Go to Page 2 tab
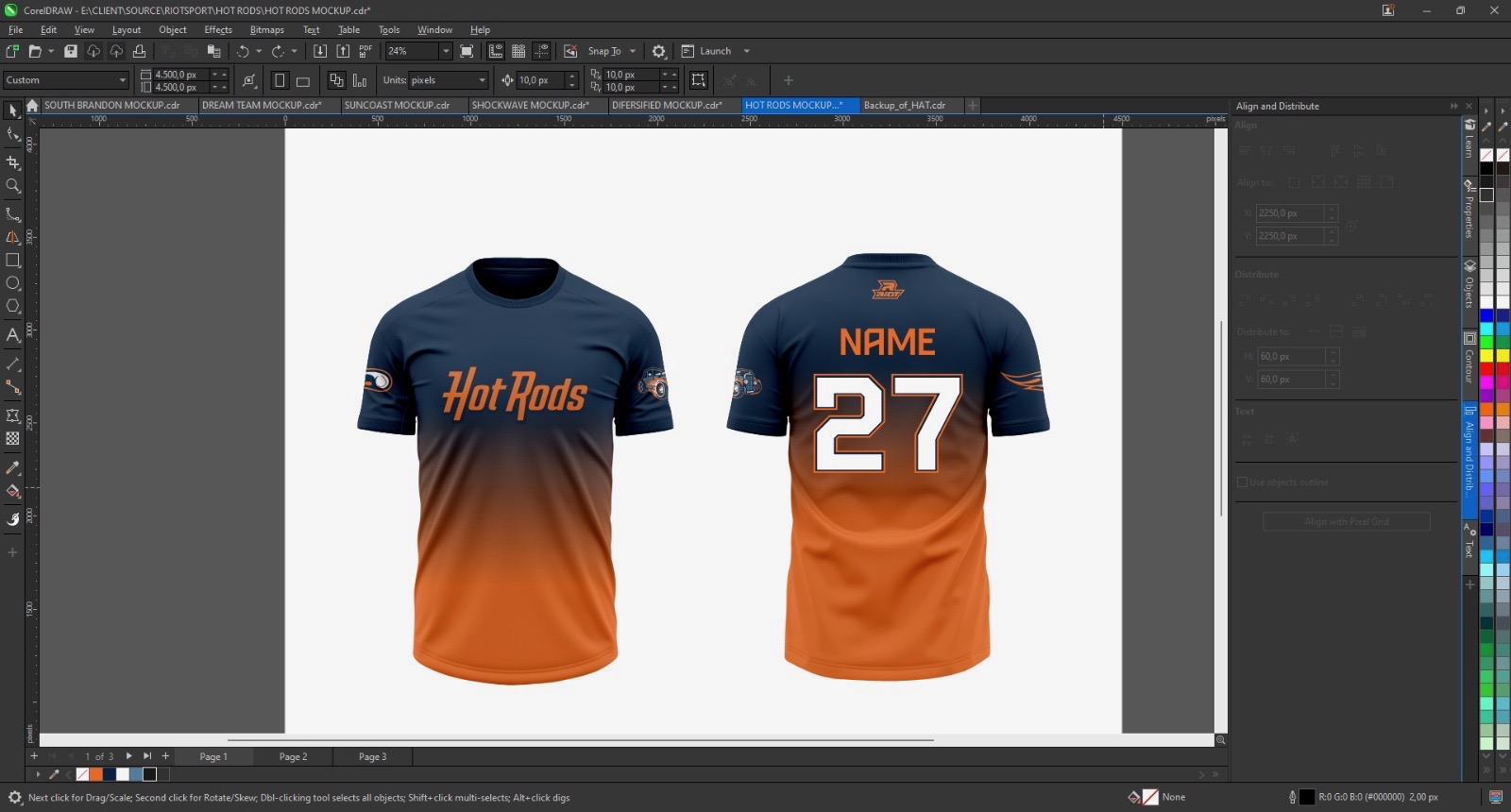Image resolution: width=1511 pixels, height=812 pixels. pos(293,757)
